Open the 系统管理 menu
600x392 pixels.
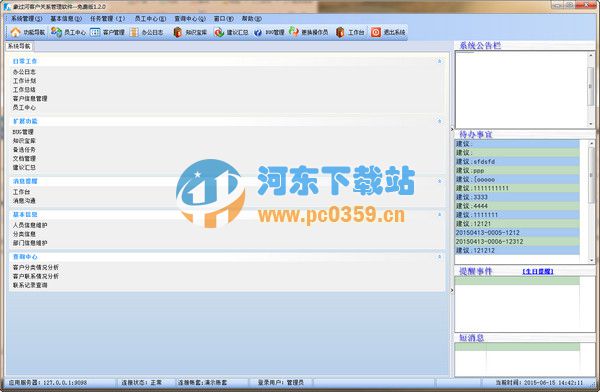(x=26, y=18)
